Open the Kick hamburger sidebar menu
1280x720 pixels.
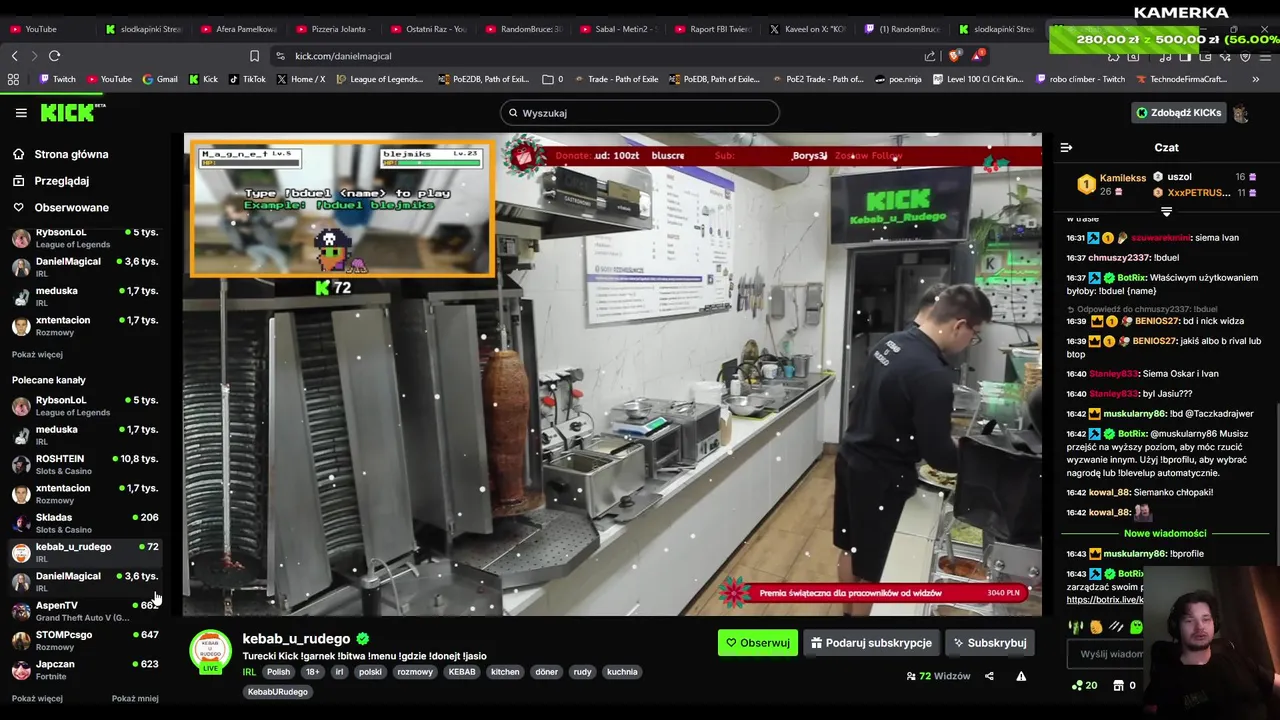[21, 113]
